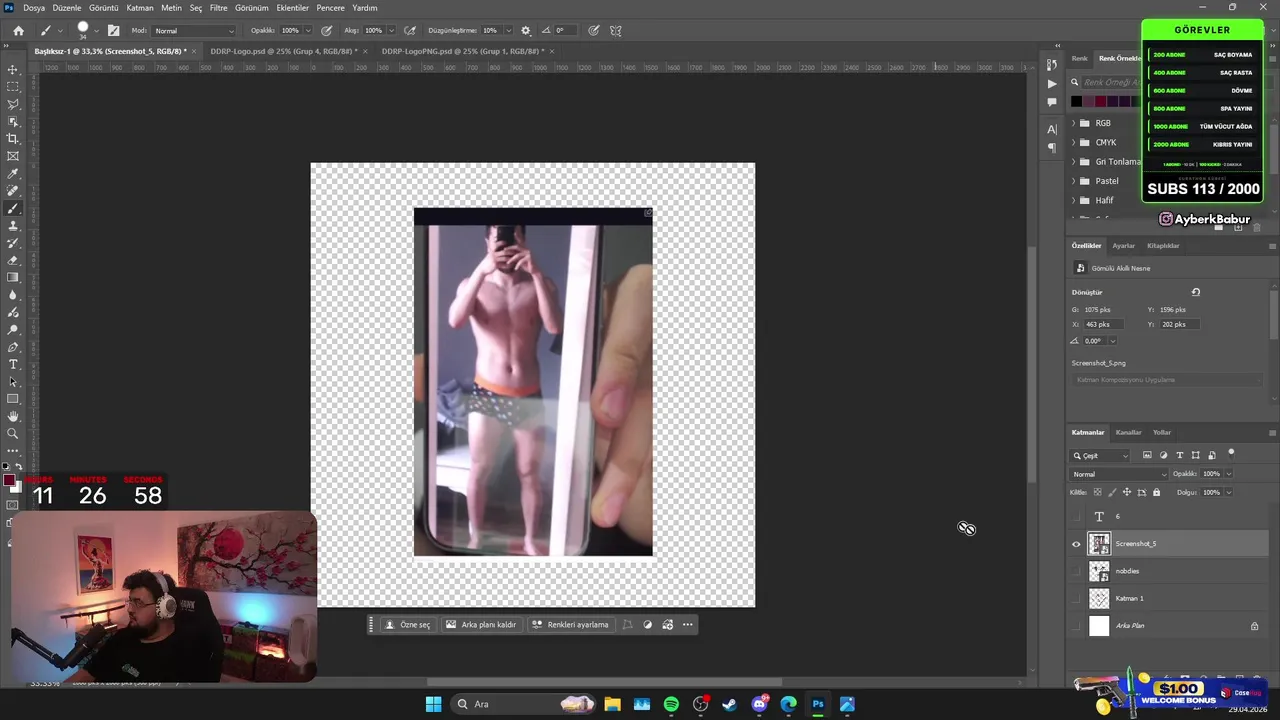Click the Özne seç button

point(409,625)
